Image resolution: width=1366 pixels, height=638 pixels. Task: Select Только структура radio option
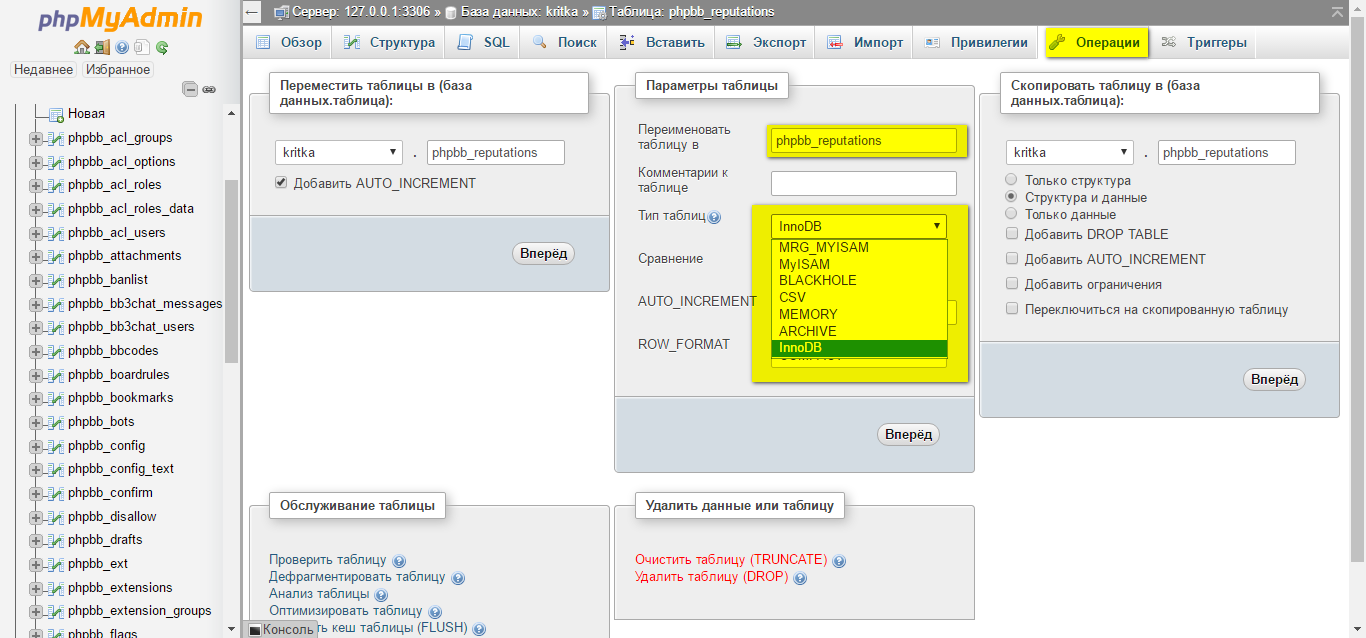pyautogui.click(x=1012, y=180)
